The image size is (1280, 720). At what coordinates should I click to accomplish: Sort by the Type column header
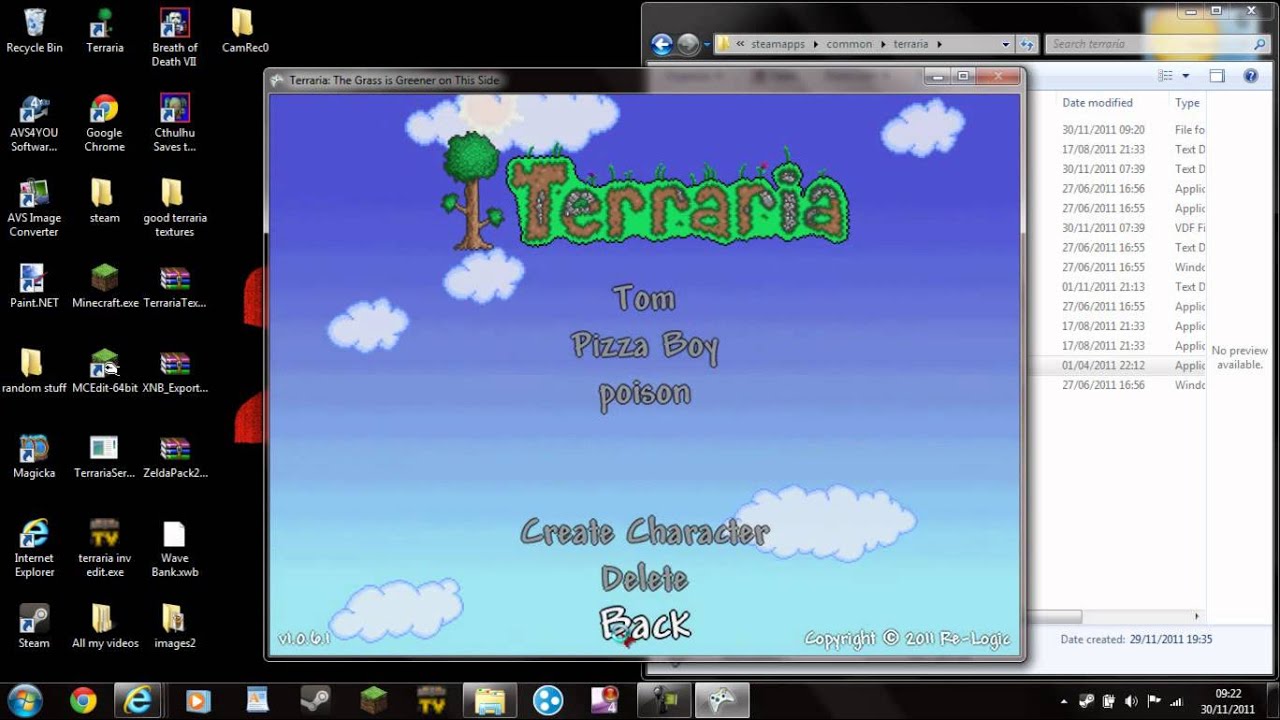click(x=1188, y=102)
